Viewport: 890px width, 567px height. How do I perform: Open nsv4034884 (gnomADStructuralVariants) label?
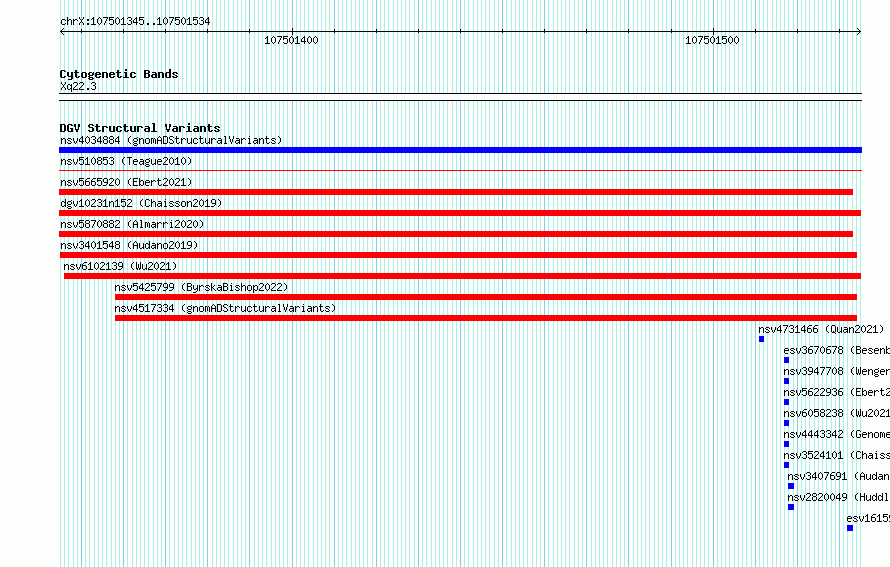(x=171, y=140)
